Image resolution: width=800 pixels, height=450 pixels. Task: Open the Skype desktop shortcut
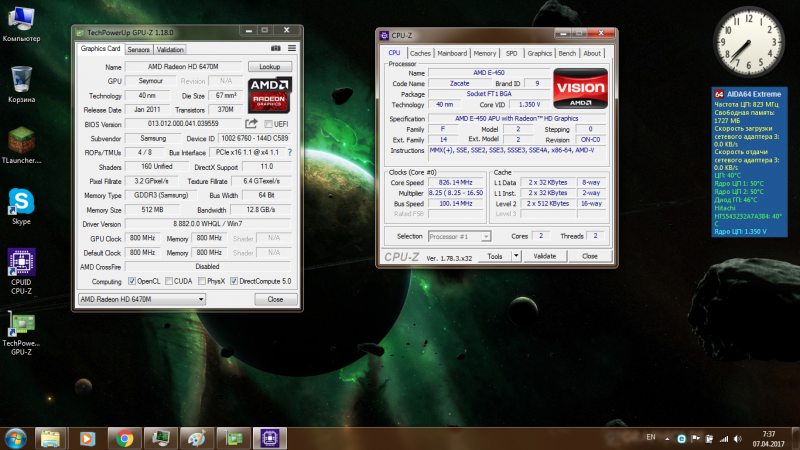pos(21,207)
